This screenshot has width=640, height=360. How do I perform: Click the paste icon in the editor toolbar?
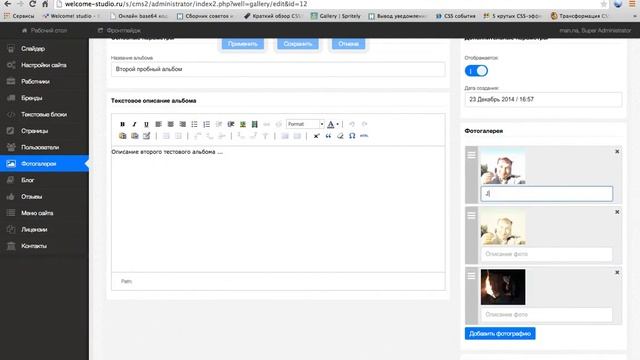pos(122,136)
